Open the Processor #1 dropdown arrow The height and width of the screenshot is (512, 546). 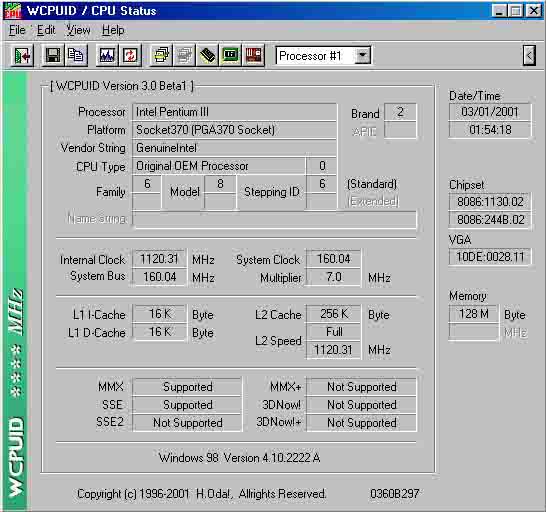click(362, 55)
